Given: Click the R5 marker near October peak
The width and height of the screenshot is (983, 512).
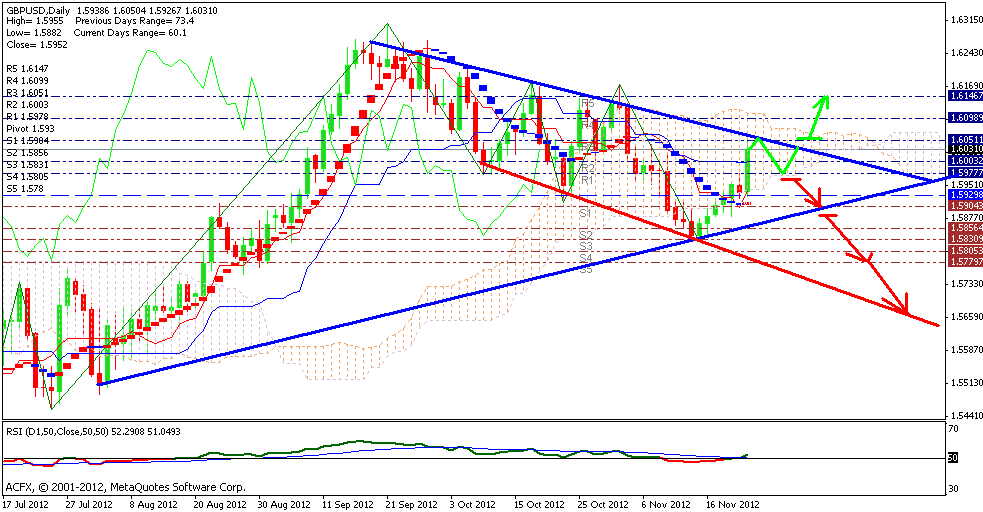Looking at the screenshot, I should 587,103.
